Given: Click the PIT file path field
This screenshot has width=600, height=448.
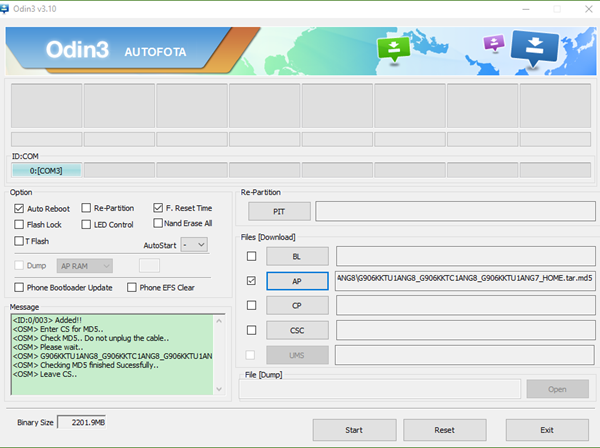Looking at the screenshot, I should [x=455, y=211].
